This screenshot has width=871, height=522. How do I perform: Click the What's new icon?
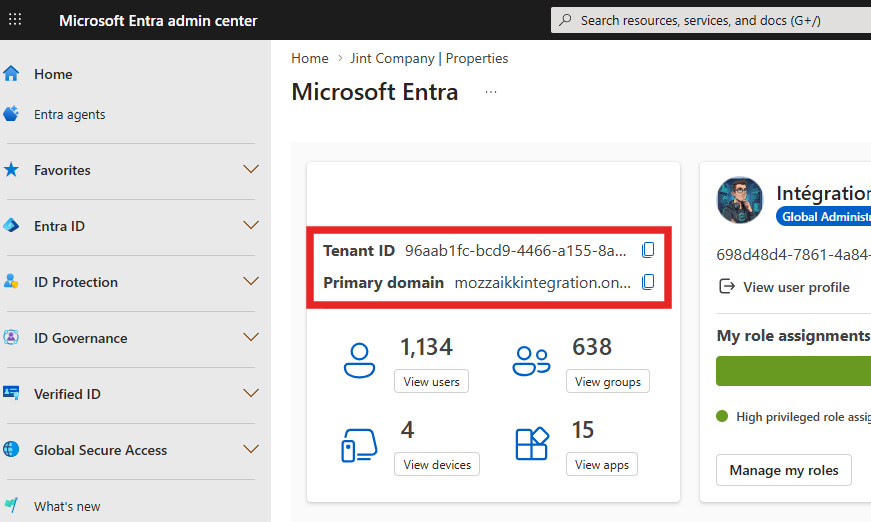pyautogui.click(x=11, y=505)
